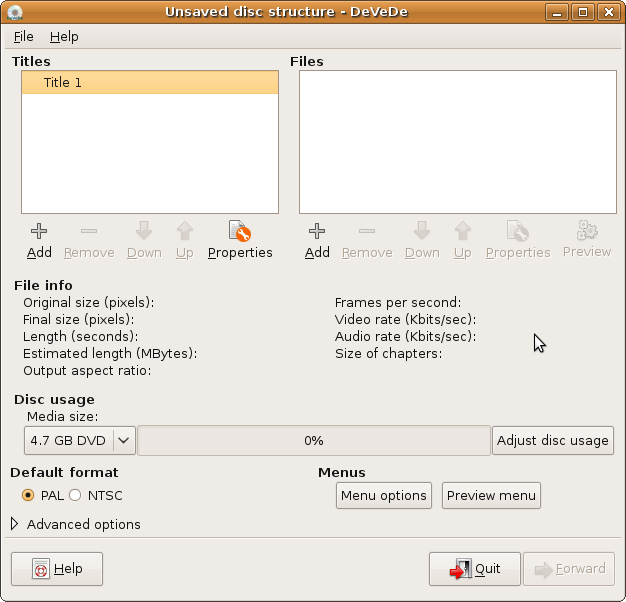Click the Quit button
The height and width of the screenshot is (602, 626).
[475, 569]
